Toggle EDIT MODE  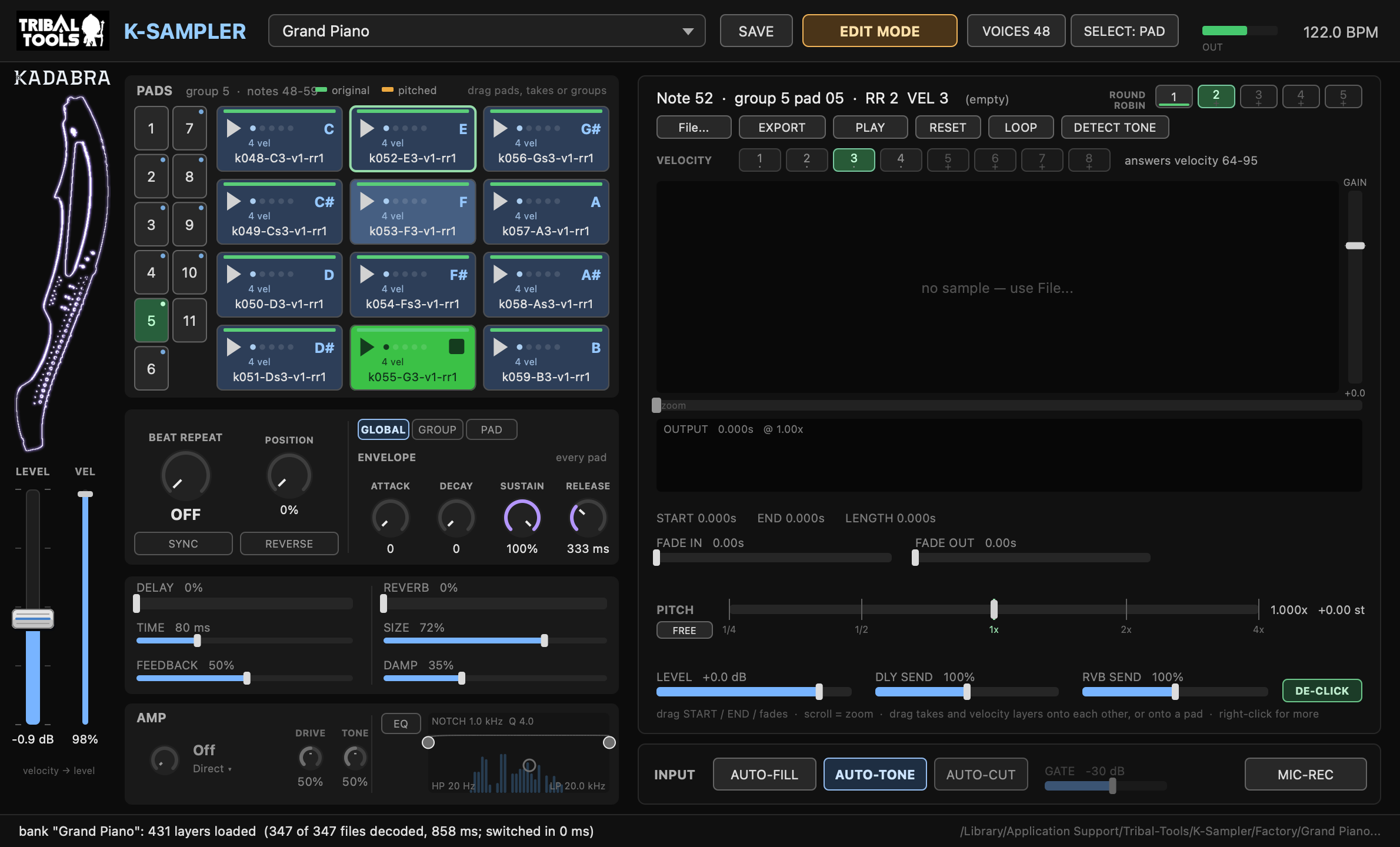pyautogui.click(x=879, y=31)
